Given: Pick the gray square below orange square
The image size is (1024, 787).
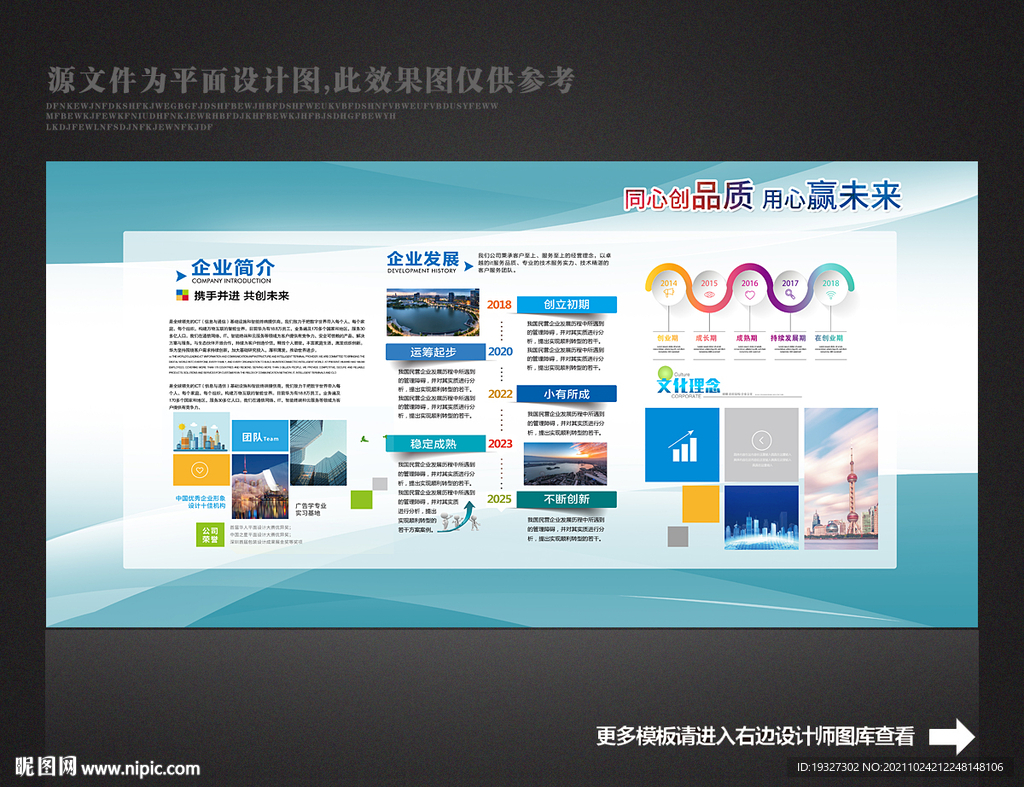Looking at the screenshot, I should pos(678,537).
